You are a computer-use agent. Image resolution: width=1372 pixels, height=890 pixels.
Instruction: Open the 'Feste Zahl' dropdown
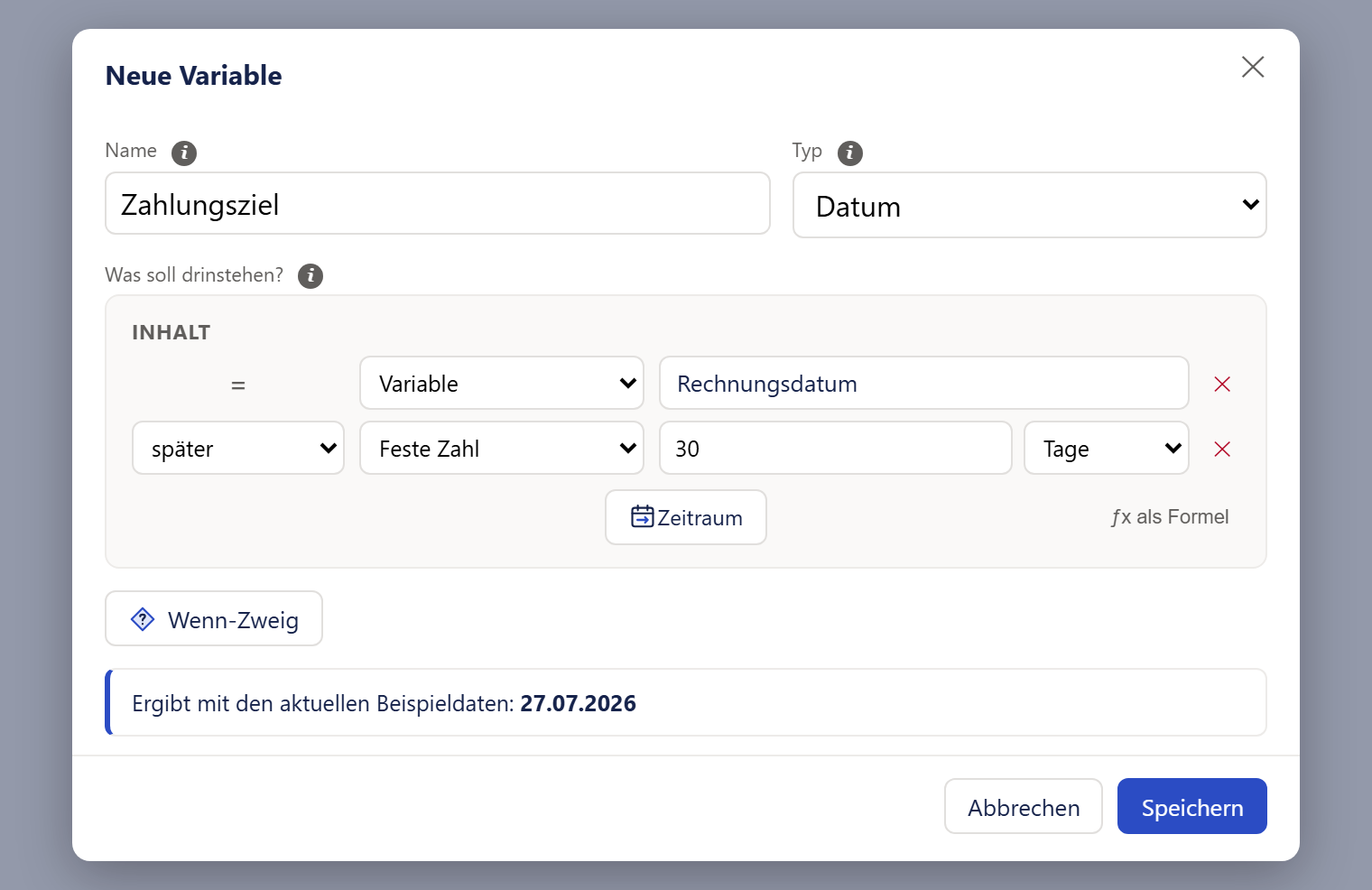click(x=502, y=448)
